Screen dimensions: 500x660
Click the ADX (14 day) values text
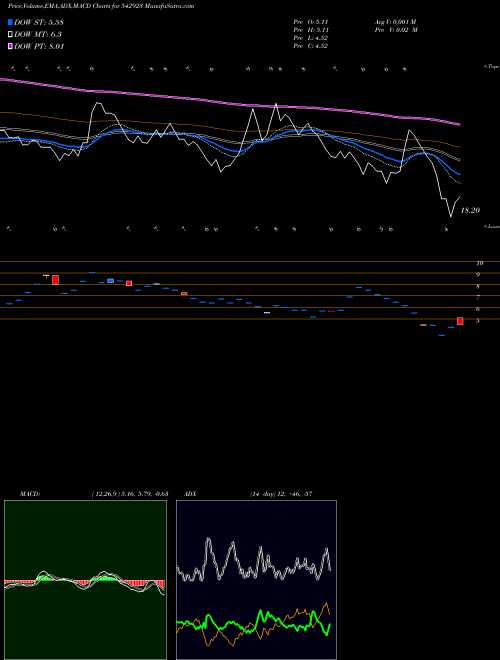pyautogui.click(x=281, y=493)
